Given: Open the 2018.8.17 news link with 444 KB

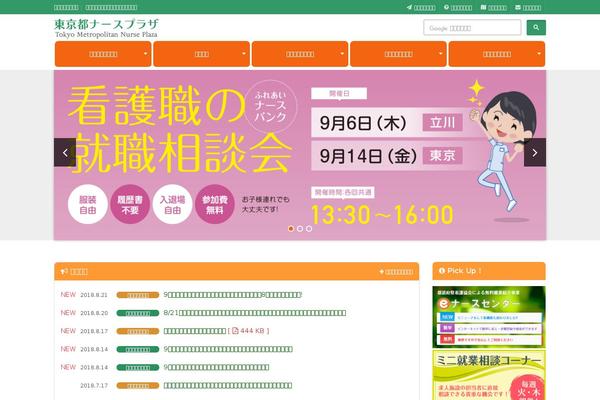Looking at the screenshot, I should pos(216,331).
